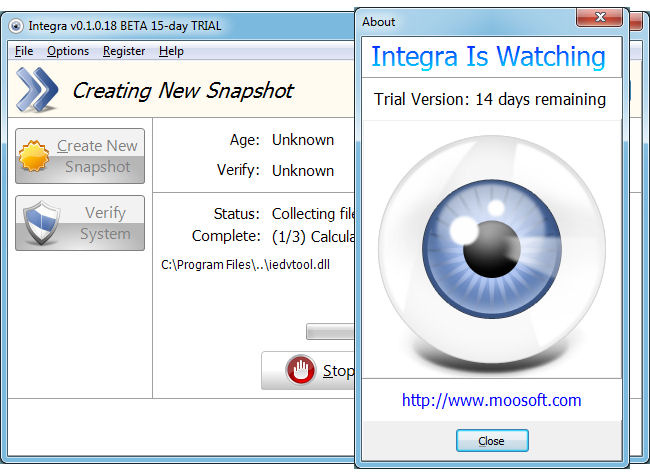Click the double-chevron arrow icon in header

(x=37, y=90)
